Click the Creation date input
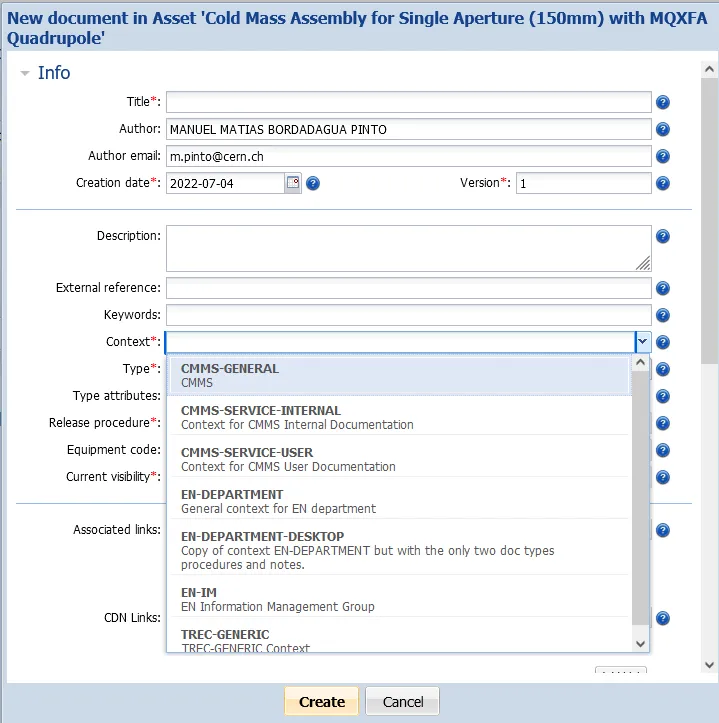 tap(225, 183)
